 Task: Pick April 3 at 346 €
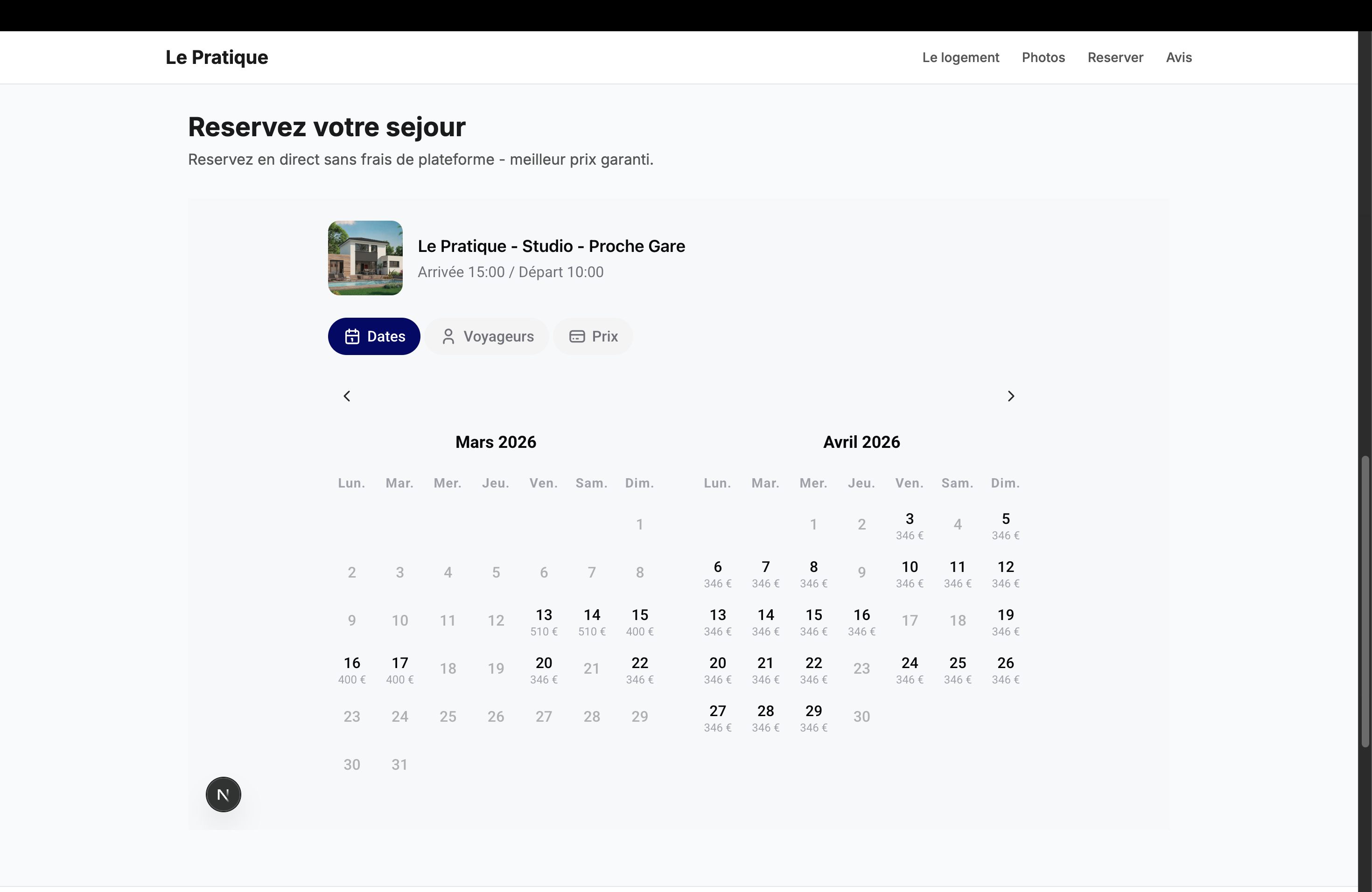tap(910, 525)
